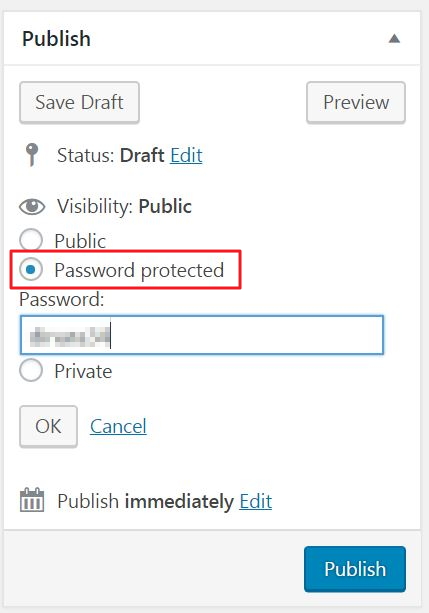Click the Visibility: Public status text
The width and height of the screenshot is (429, 613).
coord(124,206)
